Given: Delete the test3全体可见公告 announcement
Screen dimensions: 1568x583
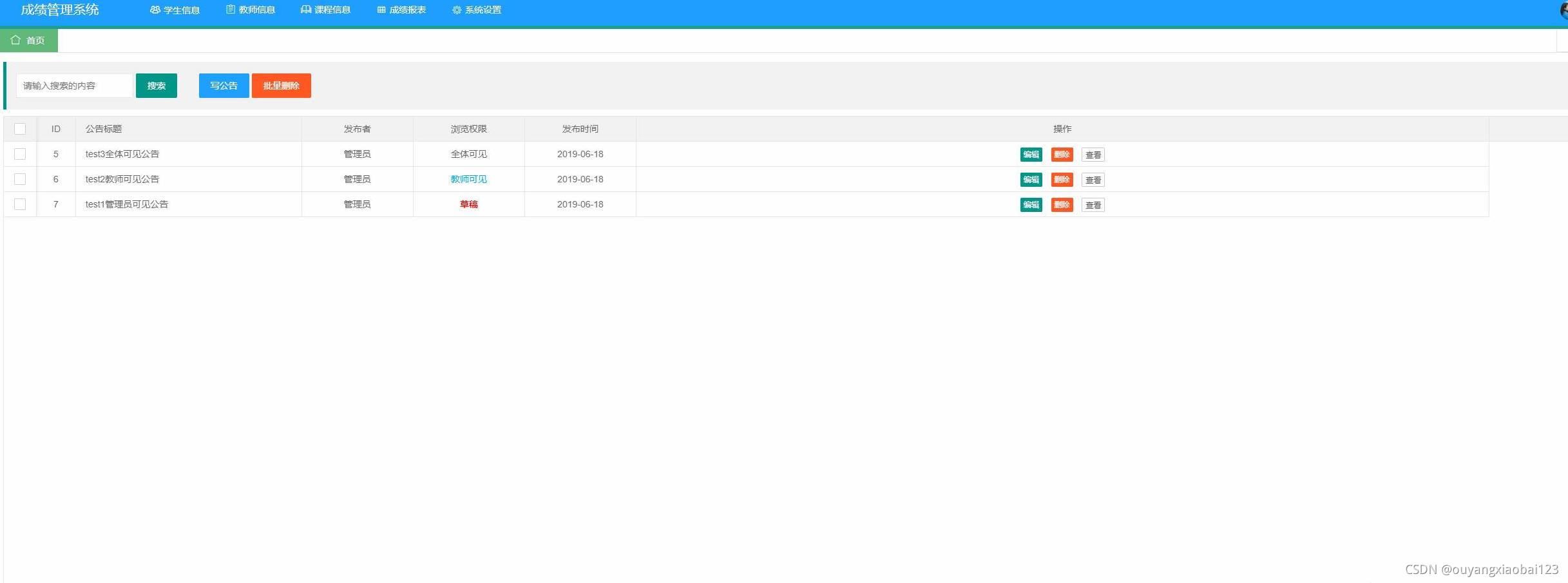Looking at the screenshot, I should tap(1062, 155).
